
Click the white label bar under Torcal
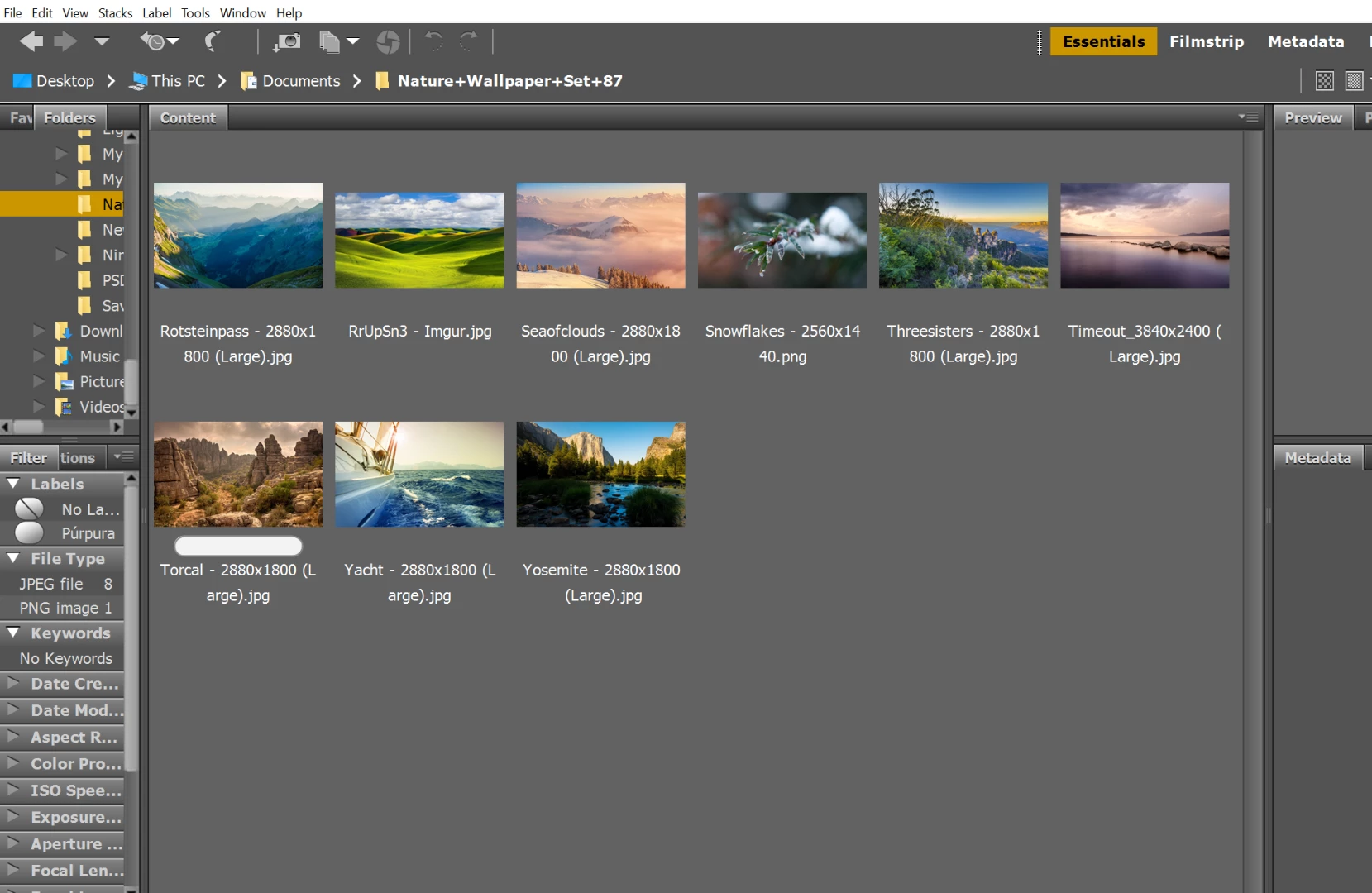click(x=238, y=546)
